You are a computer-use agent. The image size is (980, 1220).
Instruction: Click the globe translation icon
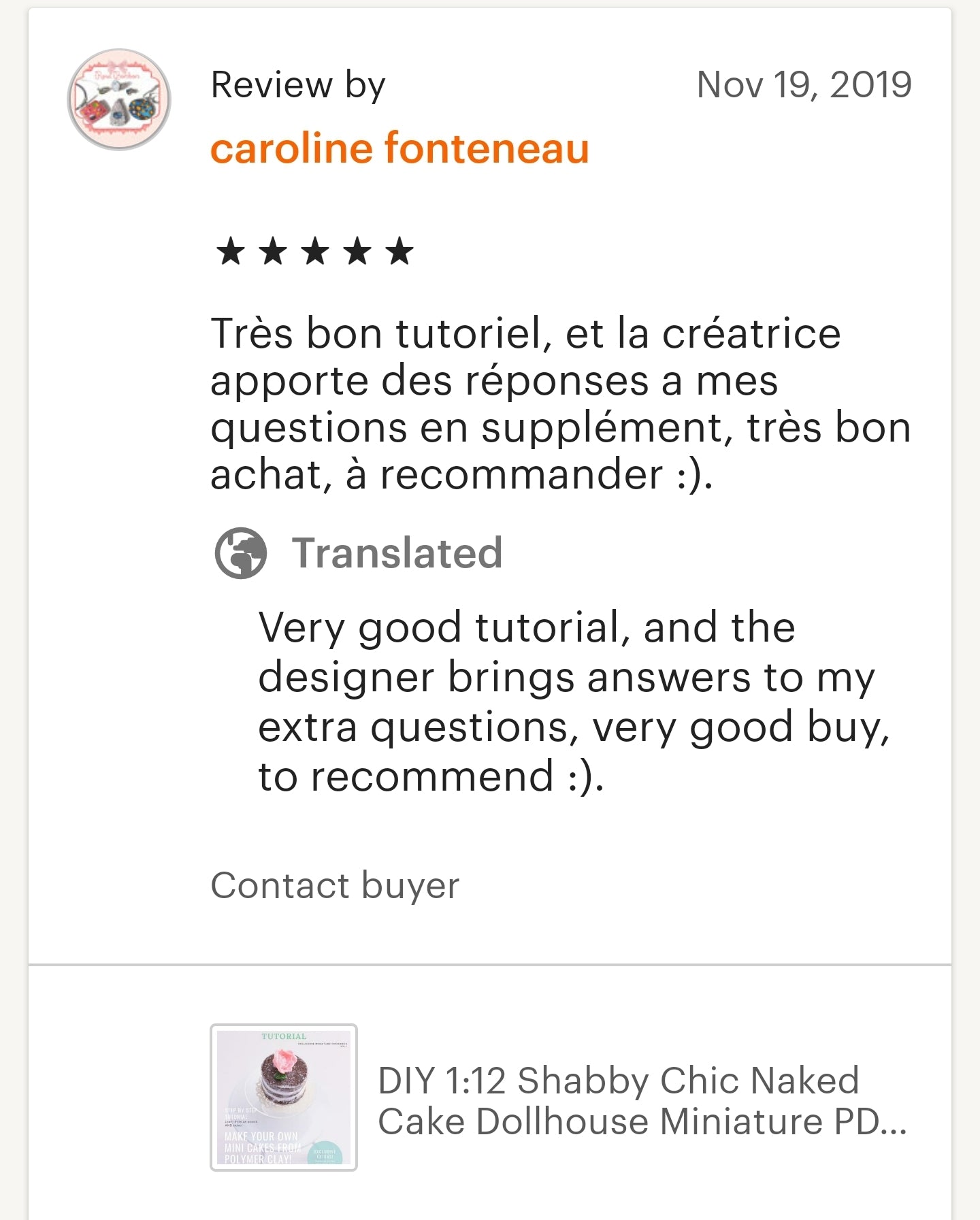coord(240,553)
